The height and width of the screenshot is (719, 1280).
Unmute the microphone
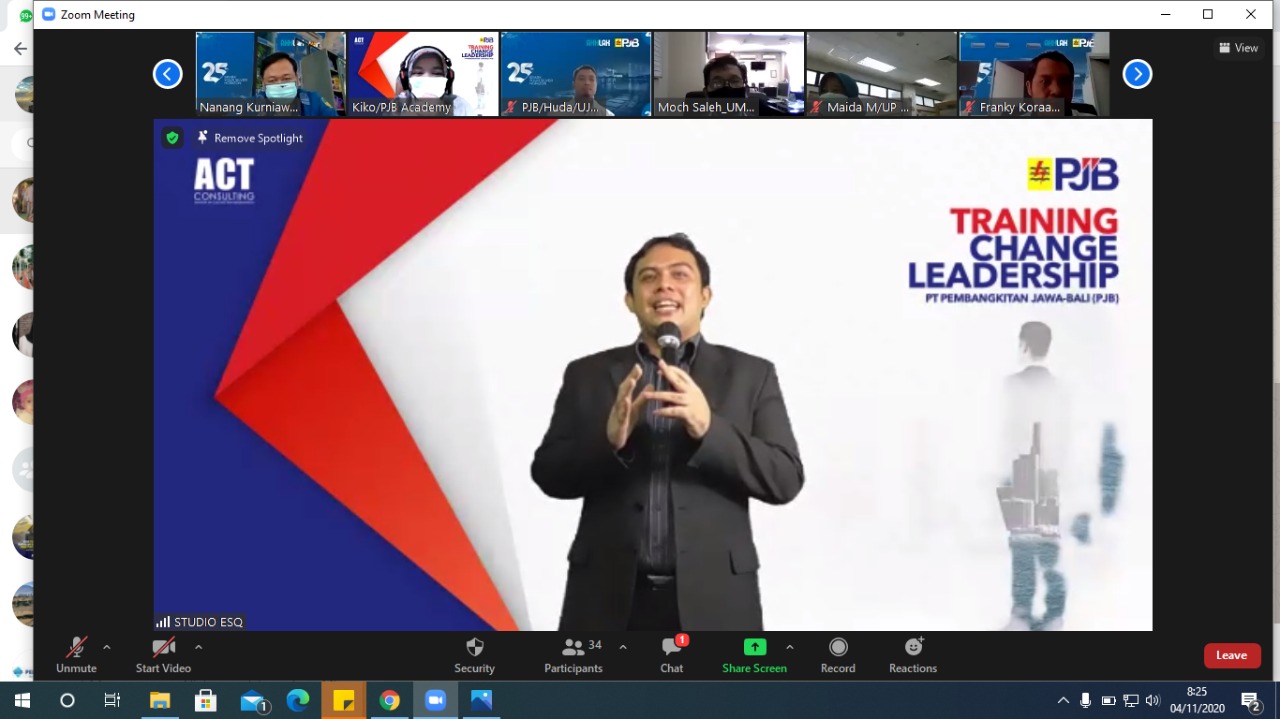[x=76, y=655]
